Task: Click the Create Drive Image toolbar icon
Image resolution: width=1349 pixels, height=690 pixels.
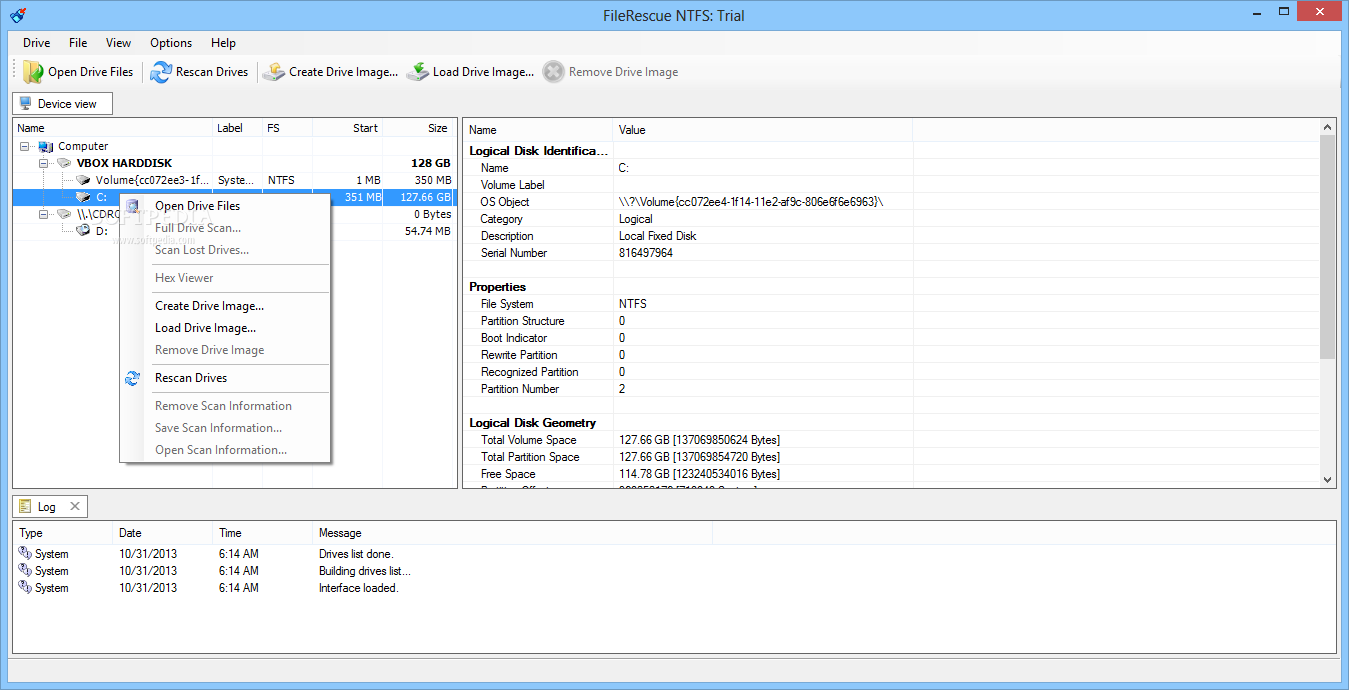Action: pyautogui.click(x=274, y=72)
